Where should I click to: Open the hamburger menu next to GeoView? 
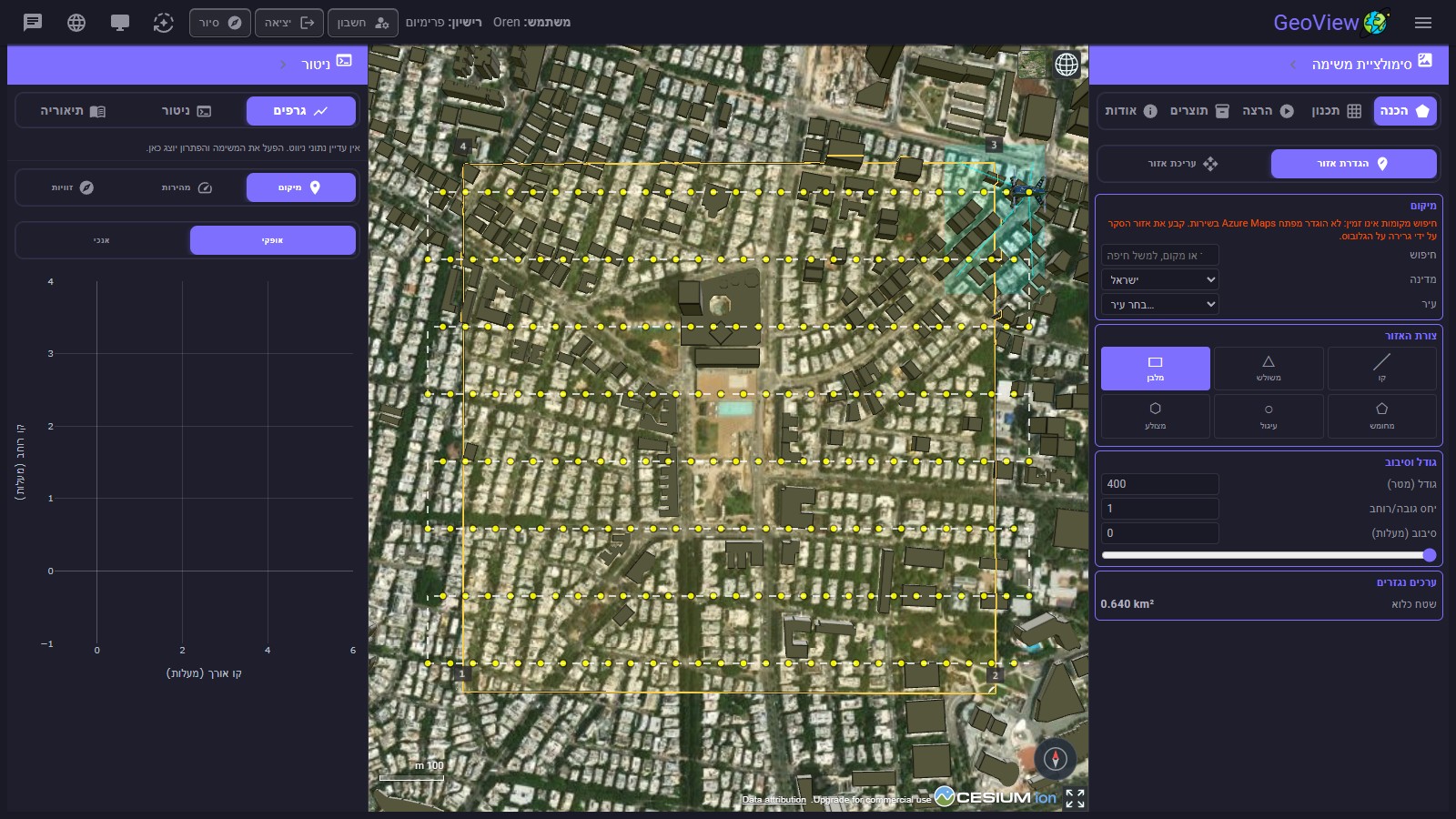coord(1423,23)
